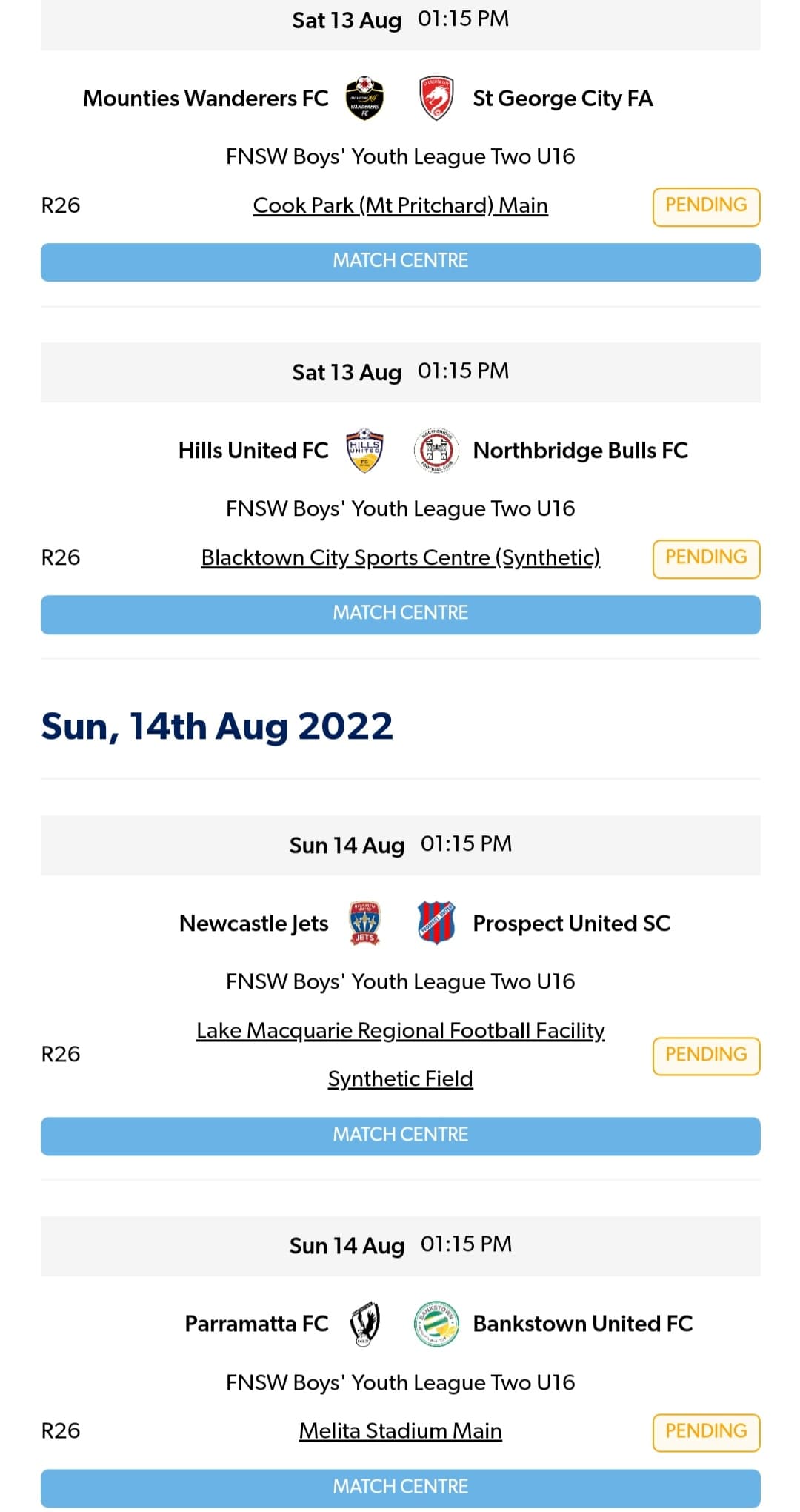Click the Bankstown United FC logo
Image resolution: width=800 pixels, height=1512 pixels.
click(436, 1324)
